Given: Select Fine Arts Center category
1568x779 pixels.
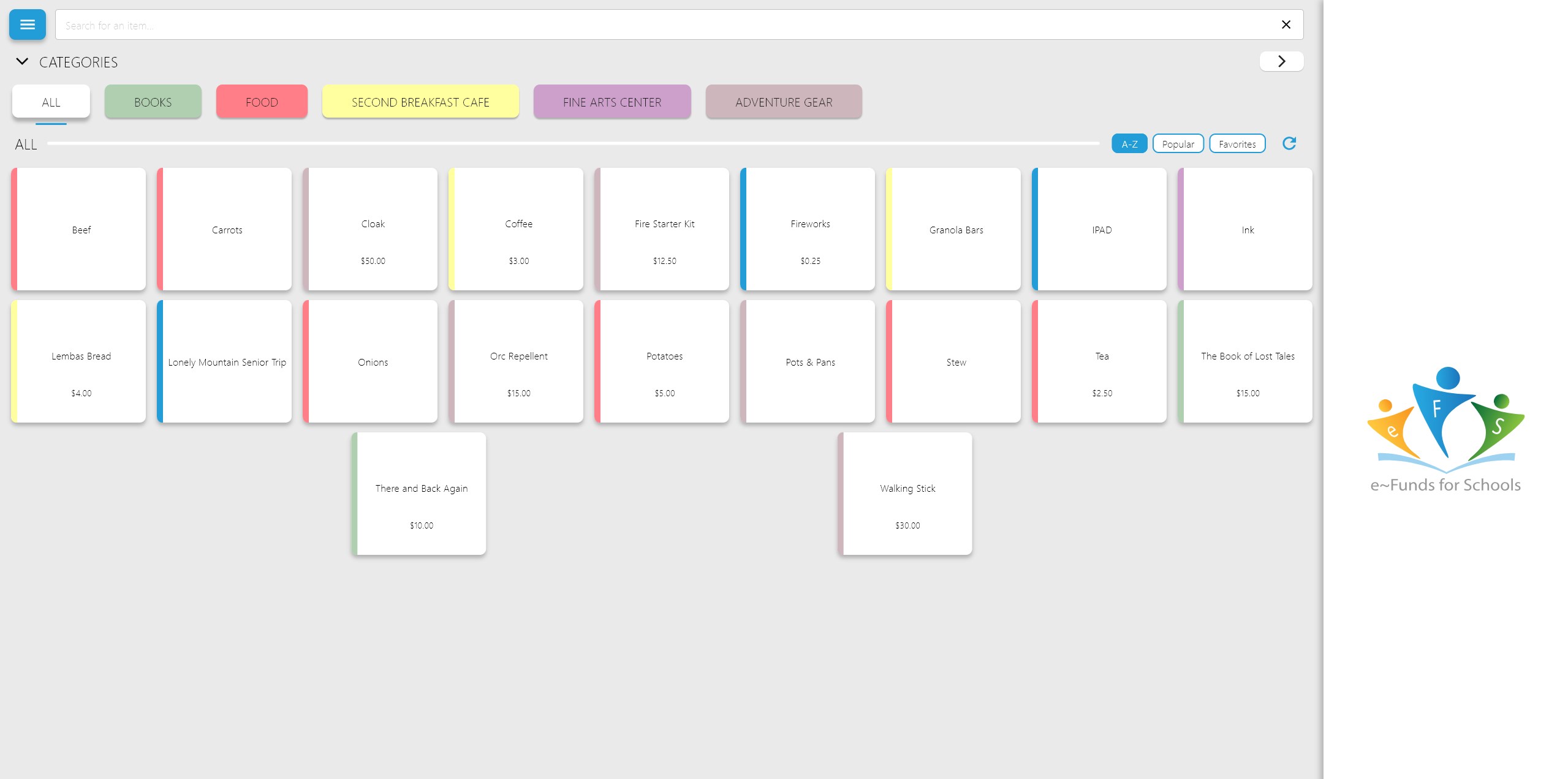Looking at the screenshot, I should (612, 102).
